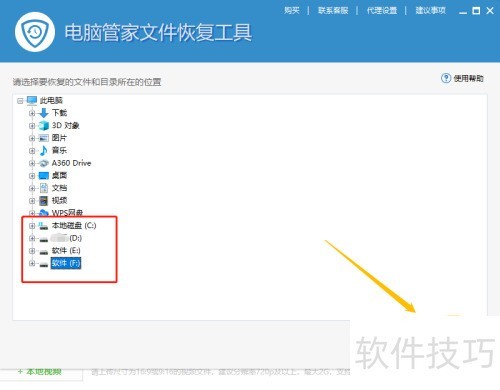The width and height of the screenshot is (500, 390).
Task: Select the 音乐 tree item
Action: click(59, 151)
